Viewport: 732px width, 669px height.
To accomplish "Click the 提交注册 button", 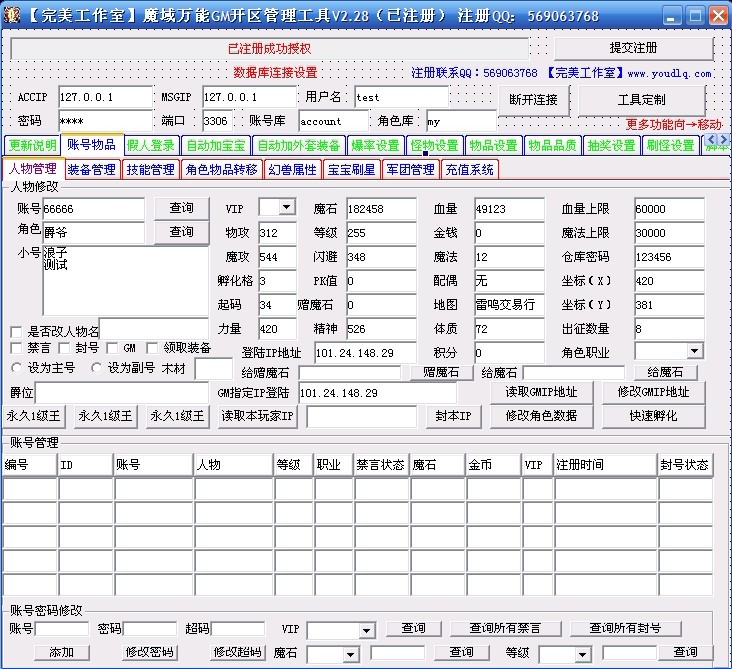I will click(x=633, y=48).
